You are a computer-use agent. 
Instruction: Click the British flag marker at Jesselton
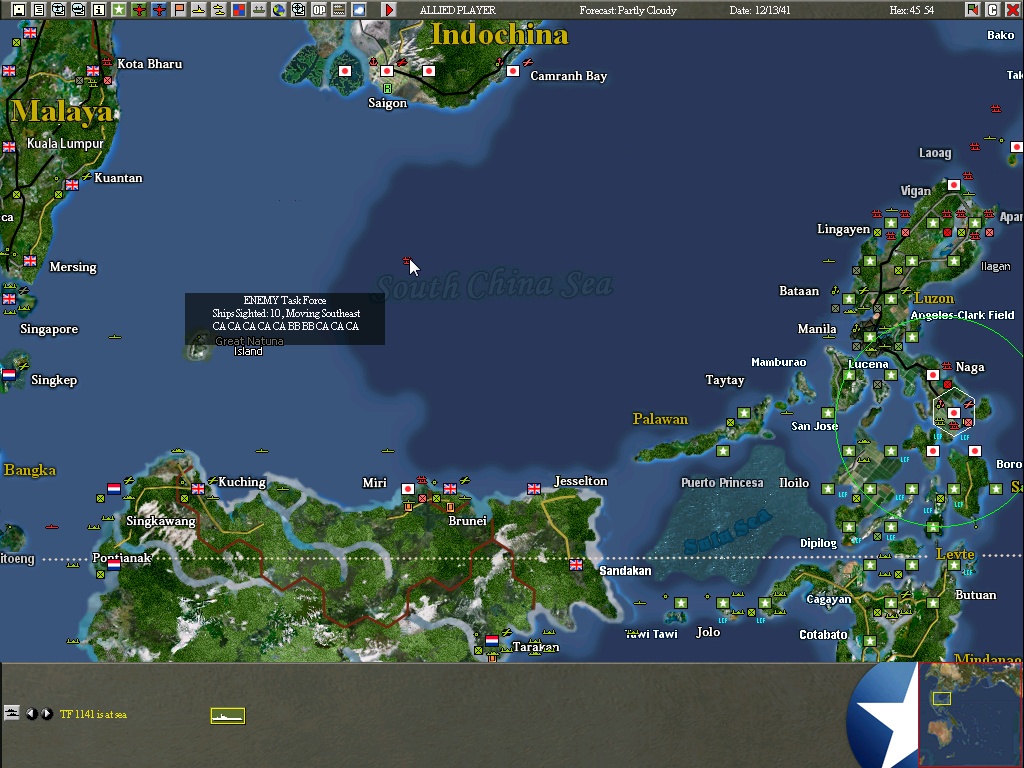click(x=534, y=488)
